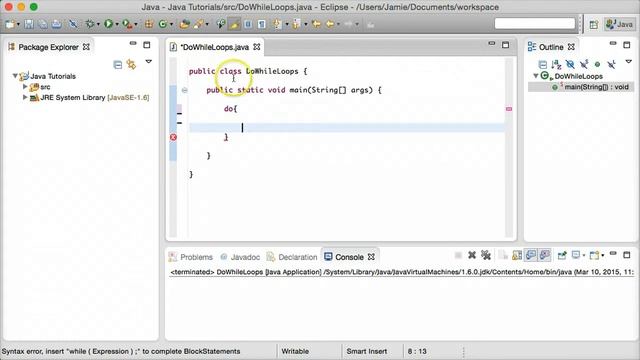Open Package Explorer view menu triangle
640x360 pixels.
149,62
